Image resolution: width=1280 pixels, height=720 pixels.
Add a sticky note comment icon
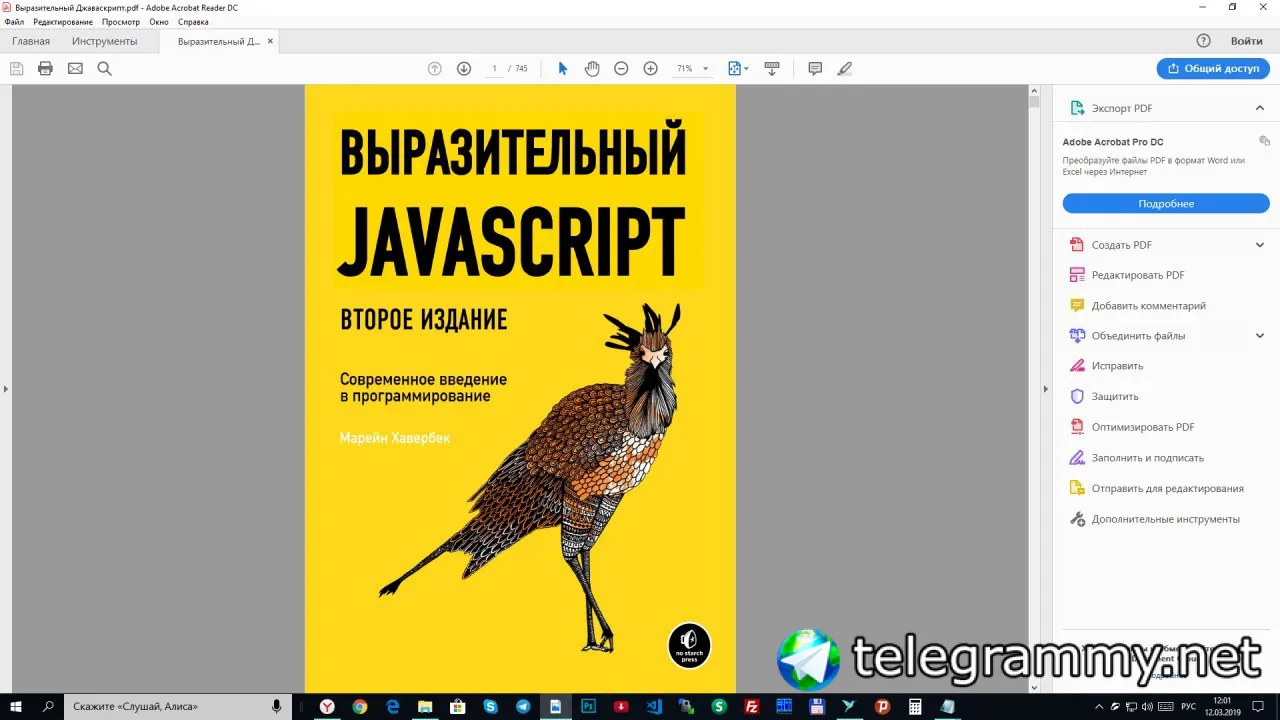tap(815, 68)
